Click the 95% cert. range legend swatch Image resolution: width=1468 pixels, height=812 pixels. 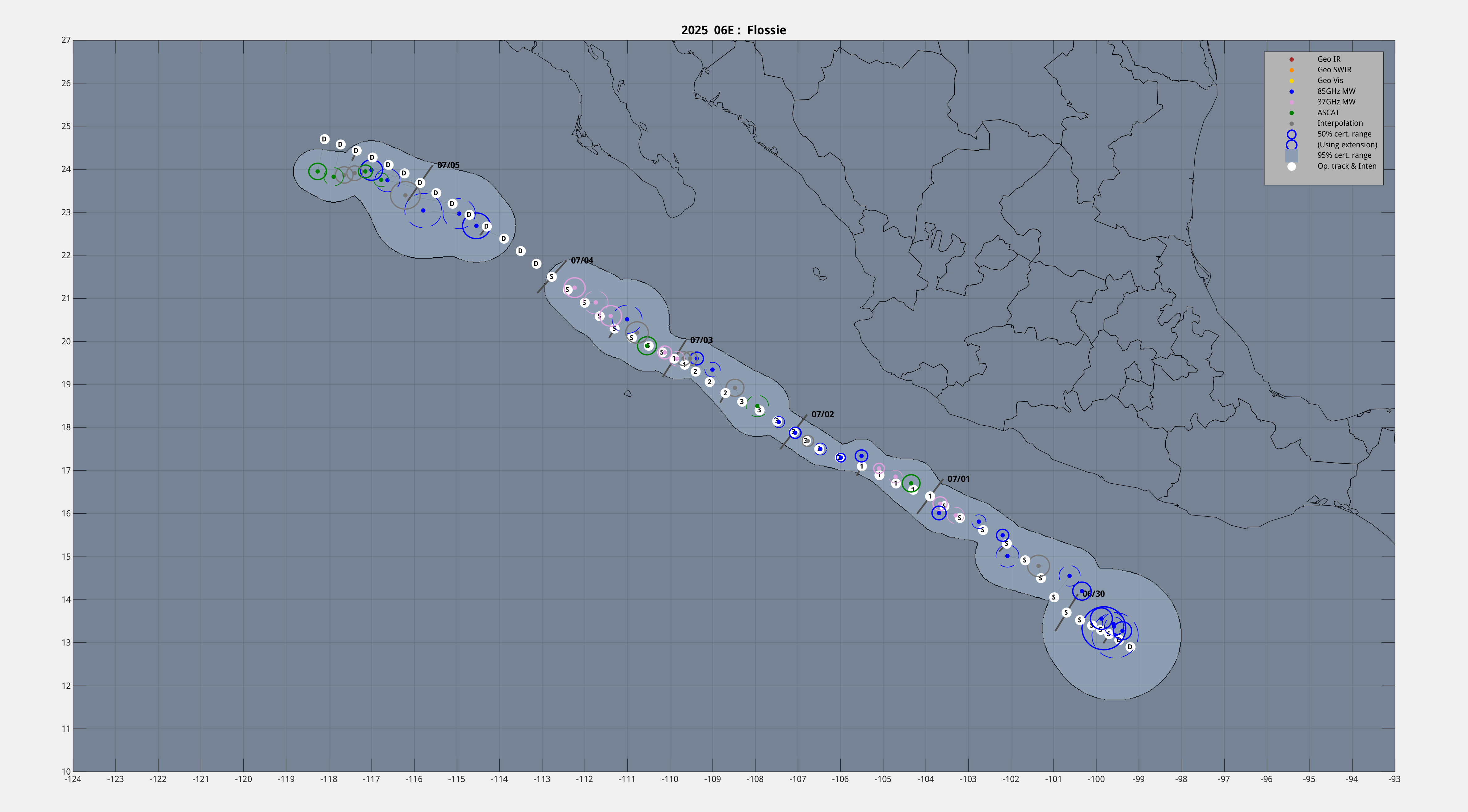pos(1291,156)
